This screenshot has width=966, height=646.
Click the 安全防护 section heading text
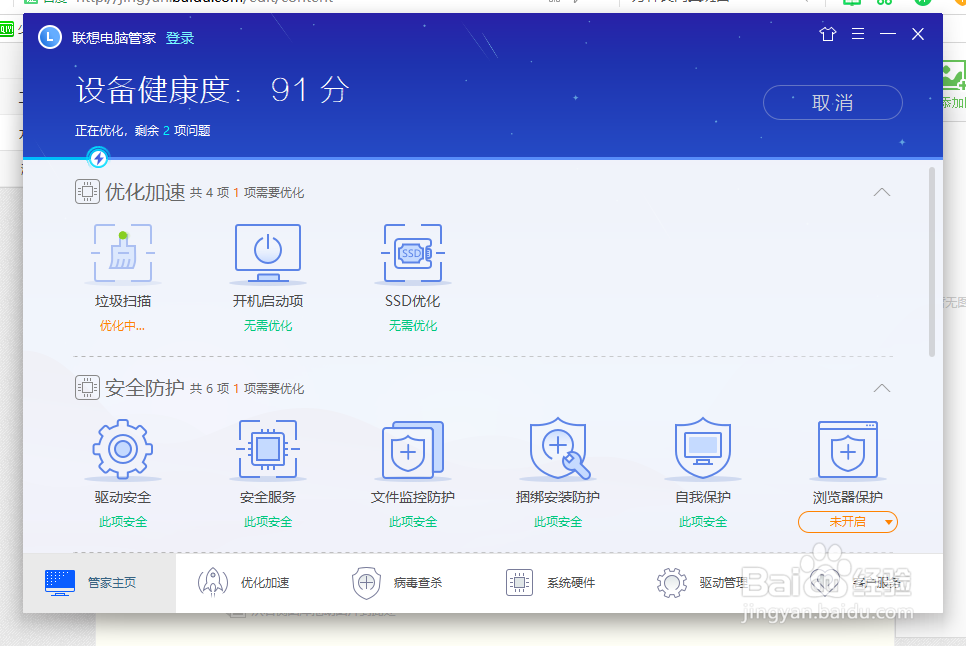tap(145, 388)
